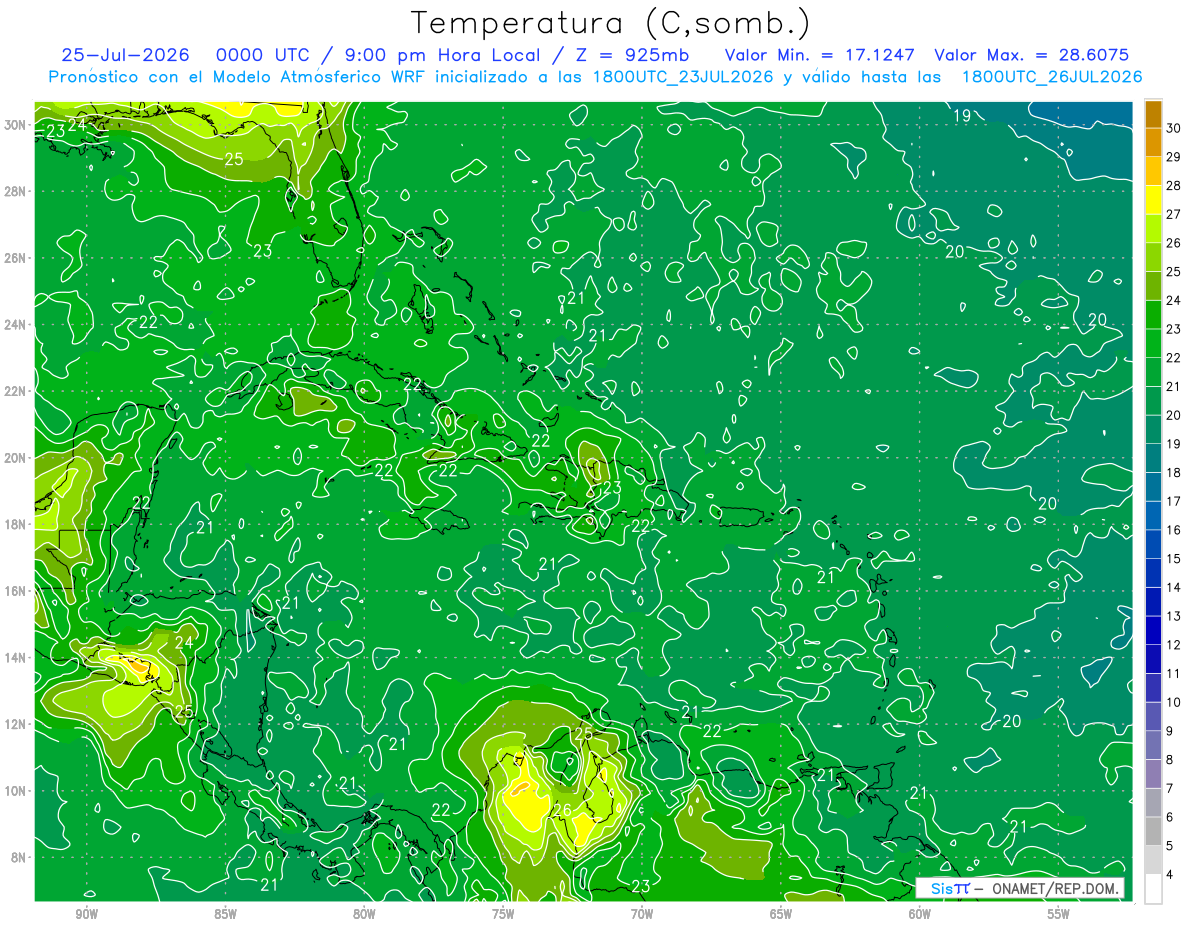1200x927 pixels.
Task: Click the '60W' longitude axis label
Action: [x=920, y=914]
